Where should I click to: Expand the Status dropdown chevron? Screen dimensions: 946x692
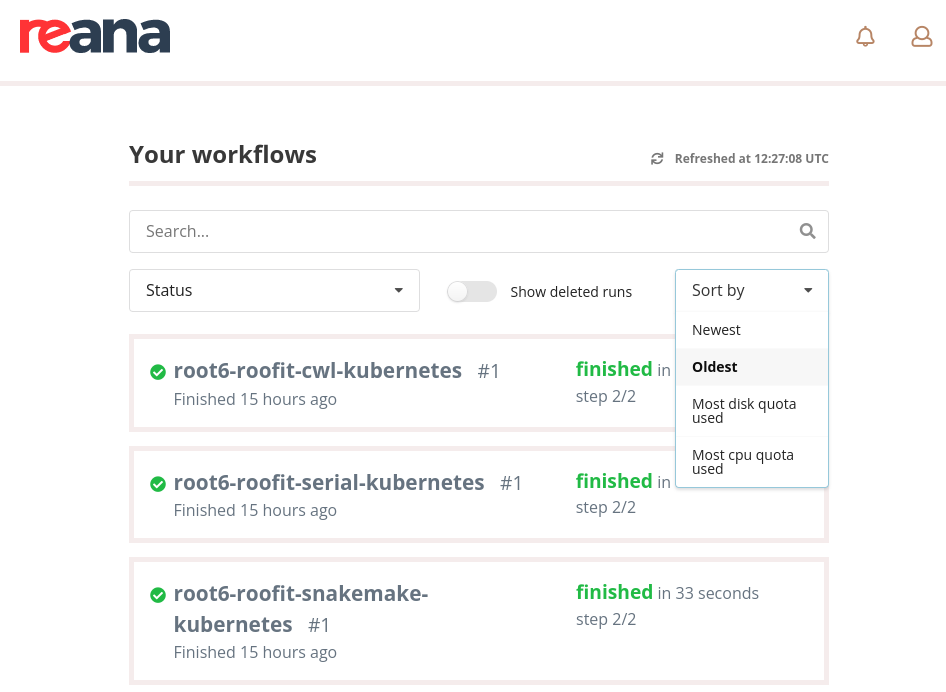tap(400, 290)
